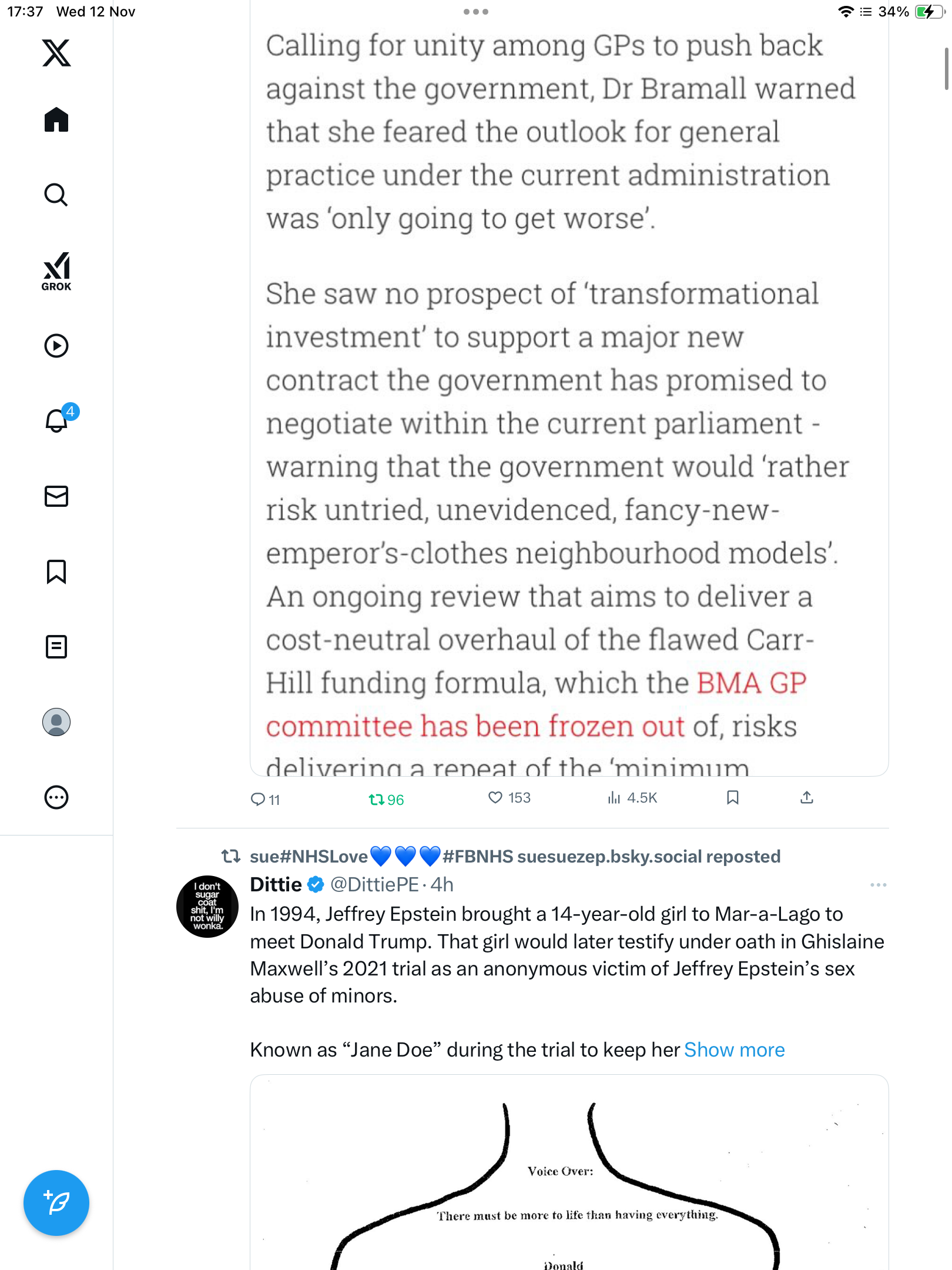This screenshot has height=1270, width=952.
Task: Open the More menu in sidebar
Action: (56, 797)
